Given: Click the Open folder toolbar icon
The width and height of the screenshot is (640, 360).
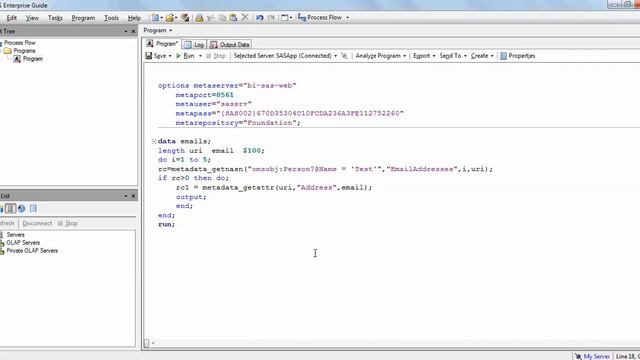Looking at the screenshot, I should 169,18.
